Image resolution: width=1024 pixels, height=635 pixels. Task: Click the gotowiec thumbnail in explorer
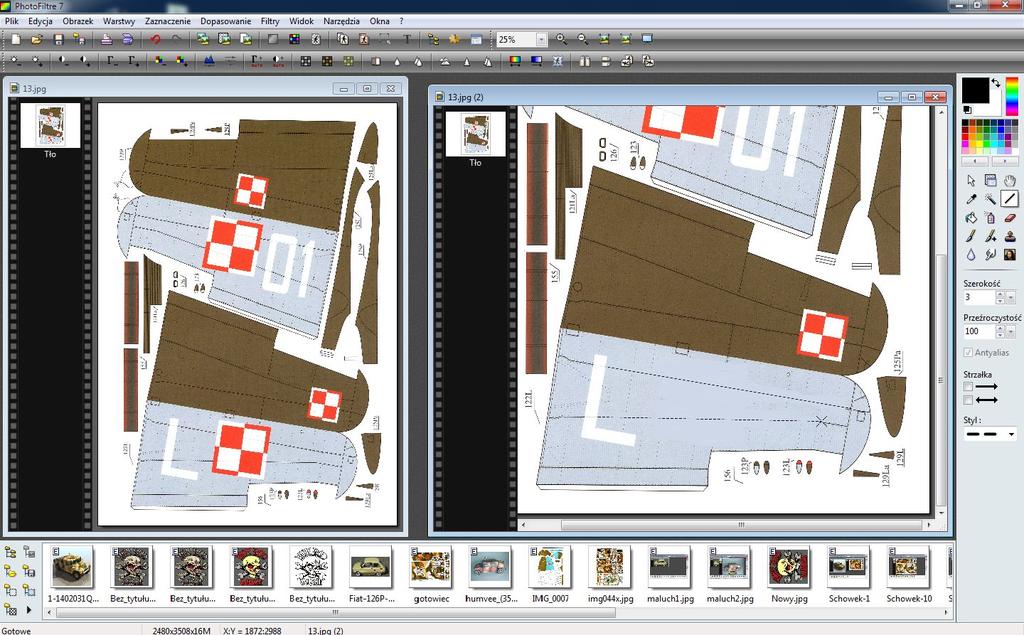(431, 568)
